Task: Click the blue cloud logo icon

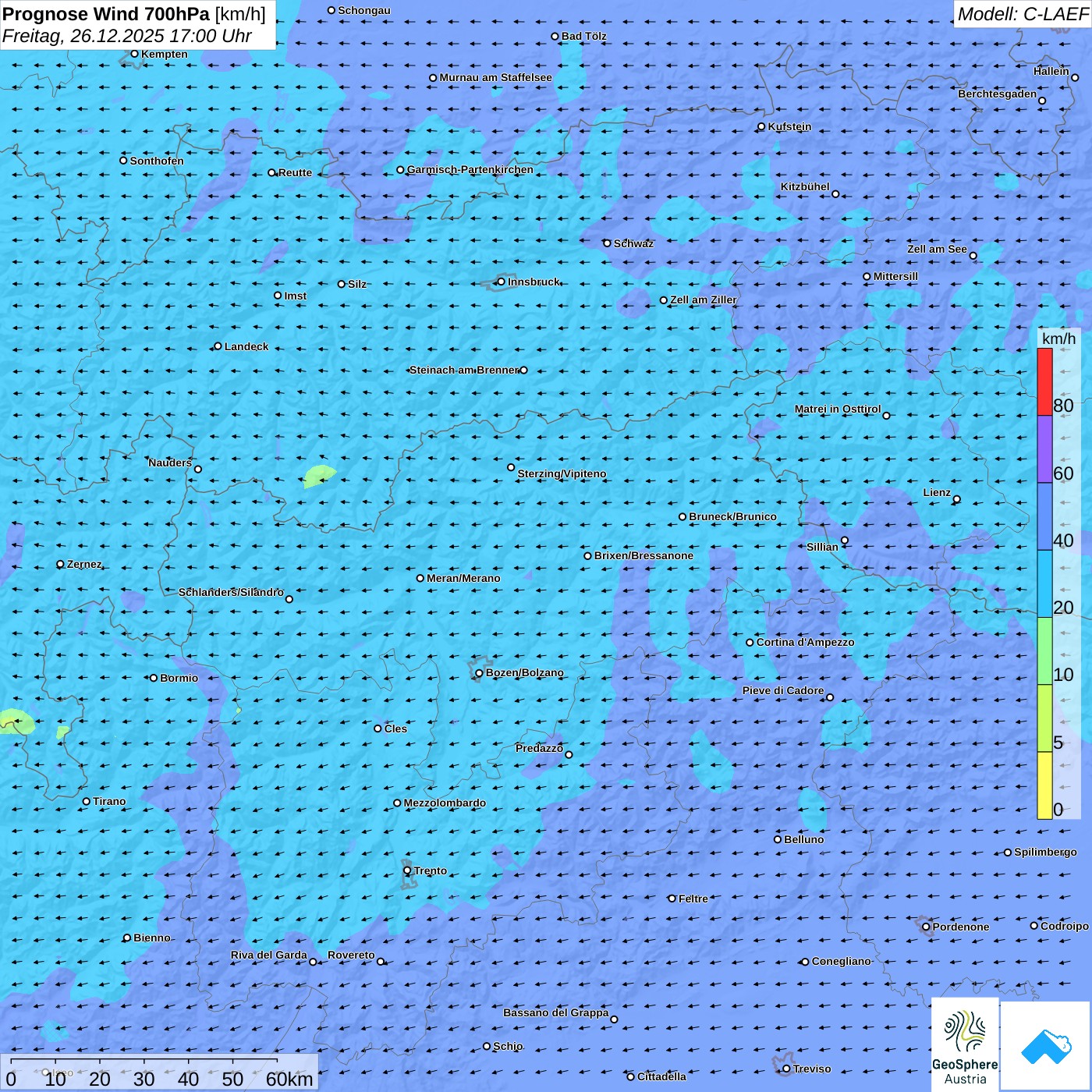Action: tap(1046, 1046)
